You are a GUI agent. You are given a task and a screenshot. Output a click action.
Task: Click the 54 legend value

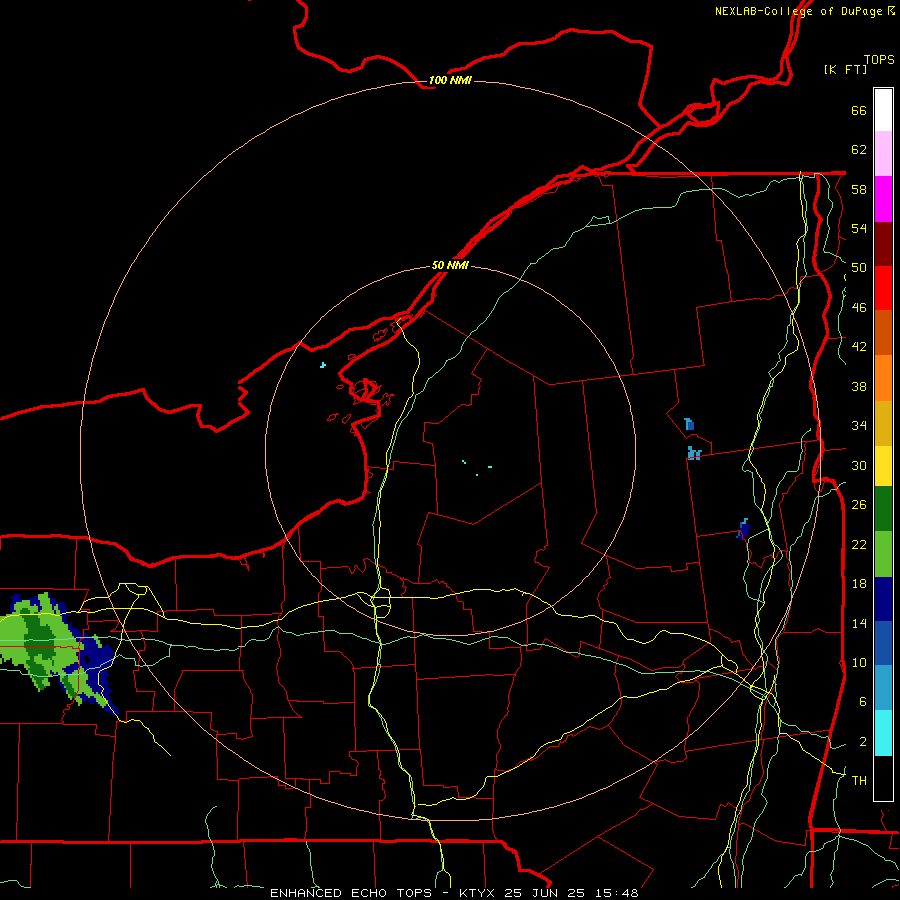pos(859,228)
